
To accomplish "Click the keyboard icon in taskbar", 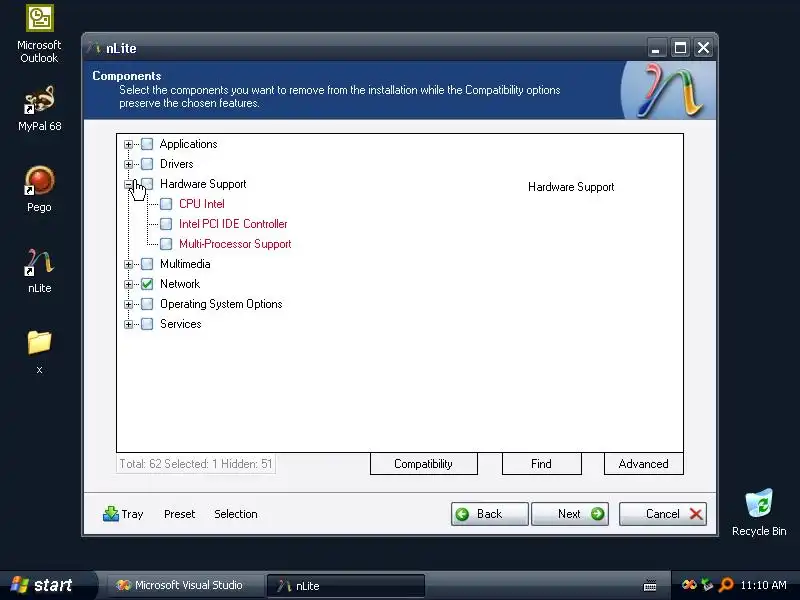I will pyautogui.click(x=650, y=585).
